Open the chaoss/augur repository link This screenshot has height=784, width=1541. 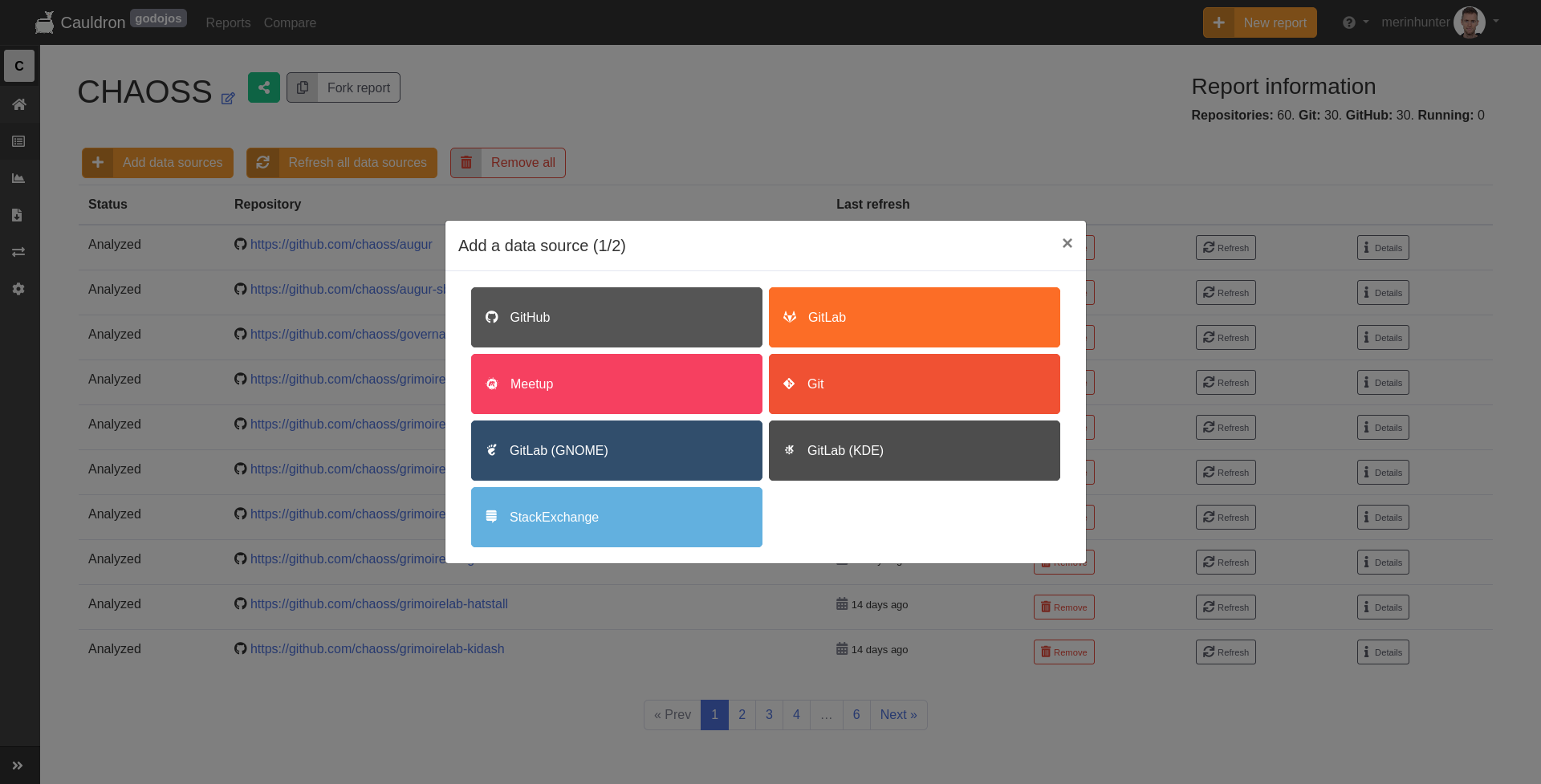click(x=341, y=244)
